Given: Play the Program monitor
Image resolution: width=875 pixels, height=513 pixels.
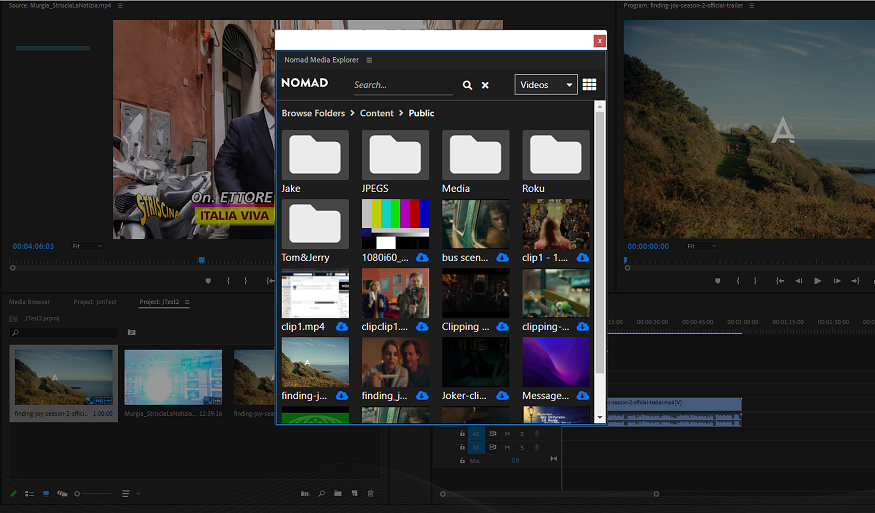Looking at the screenshot, I should click(818, 281).
